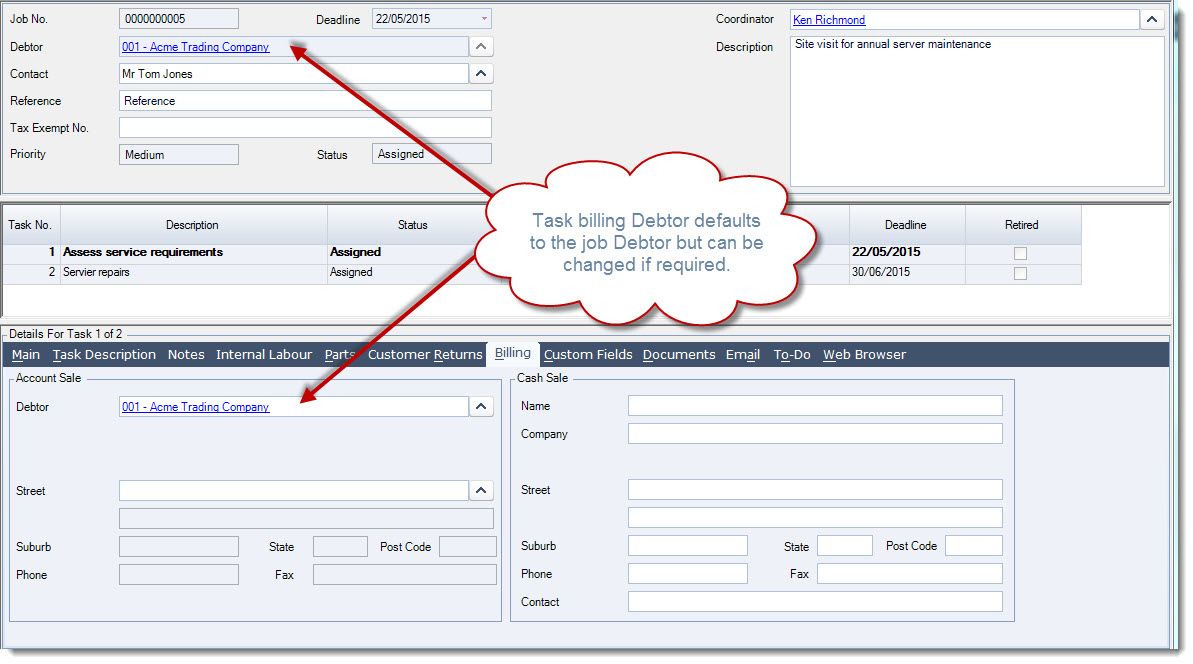Expand the Account Sale Street chevron
This screenshot has height=664, width=1193.
point(481,491)
